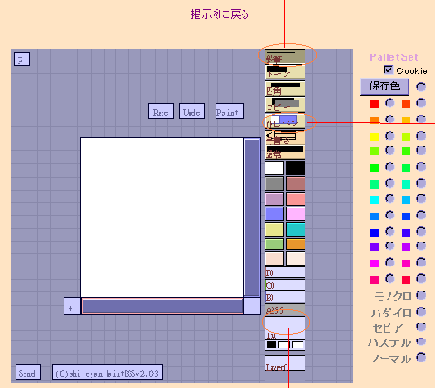Click the black mask color box

click(x=272, y=345)
